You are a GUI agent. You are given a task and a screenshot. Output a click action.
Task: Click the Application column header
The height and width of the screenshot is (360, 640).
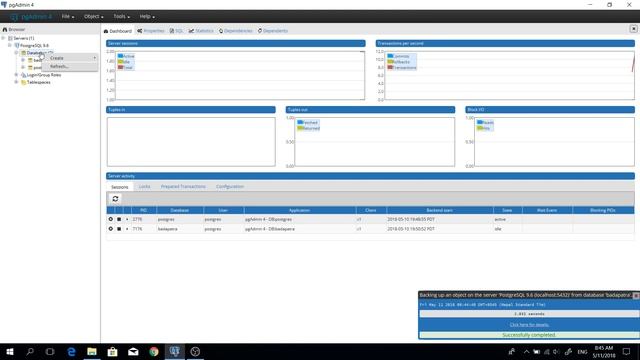point(300,210)
